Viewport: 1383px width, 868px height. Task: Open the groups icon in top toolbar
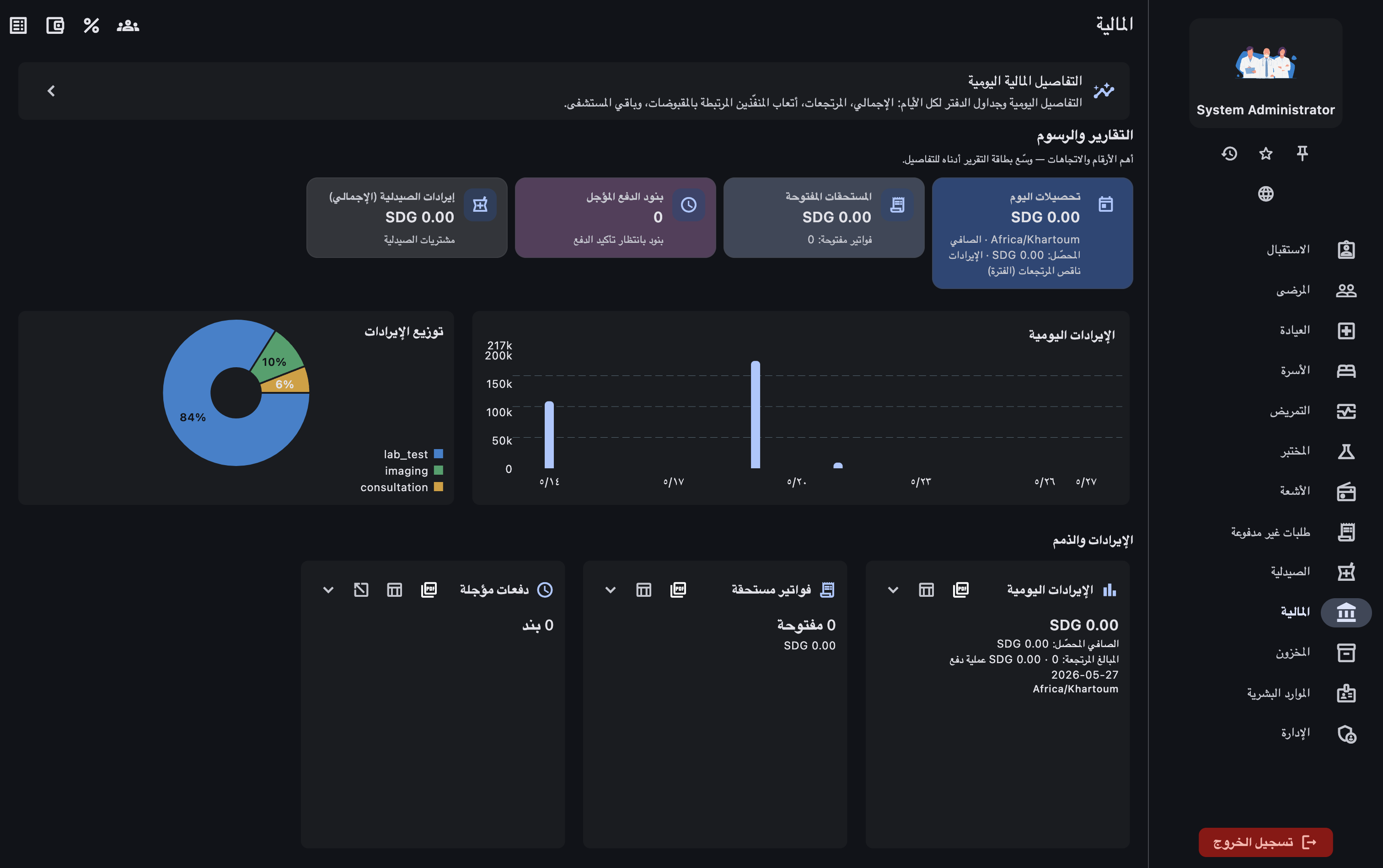point(128,26)
